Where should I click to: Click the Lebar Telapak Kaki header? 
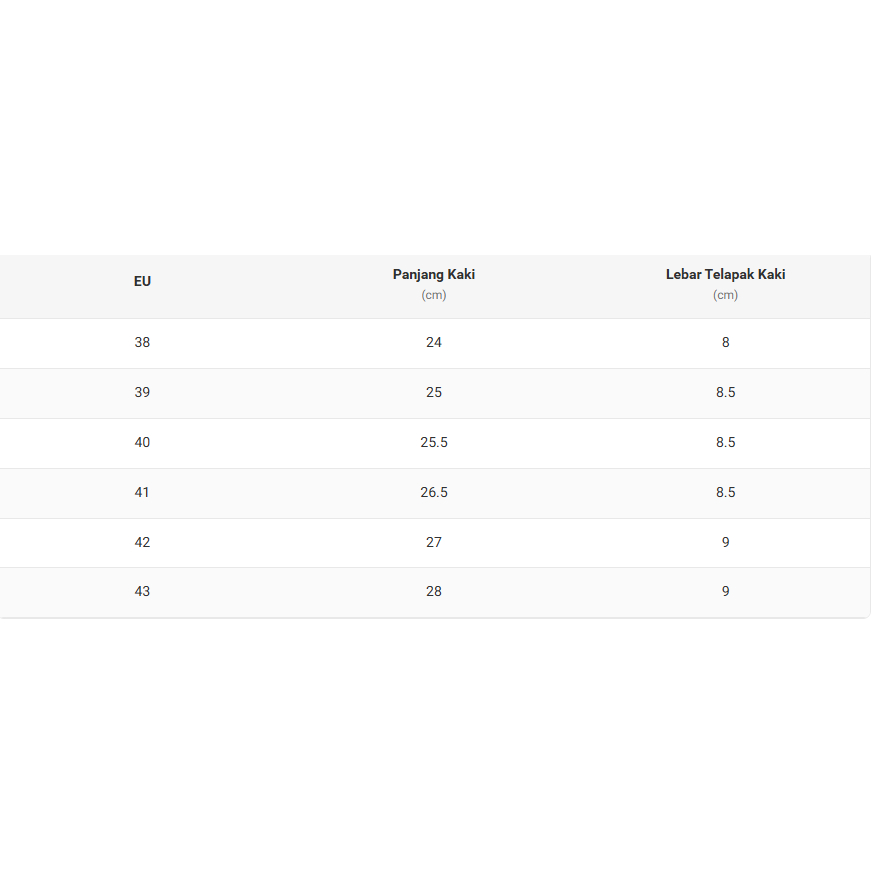pos(725,275)
